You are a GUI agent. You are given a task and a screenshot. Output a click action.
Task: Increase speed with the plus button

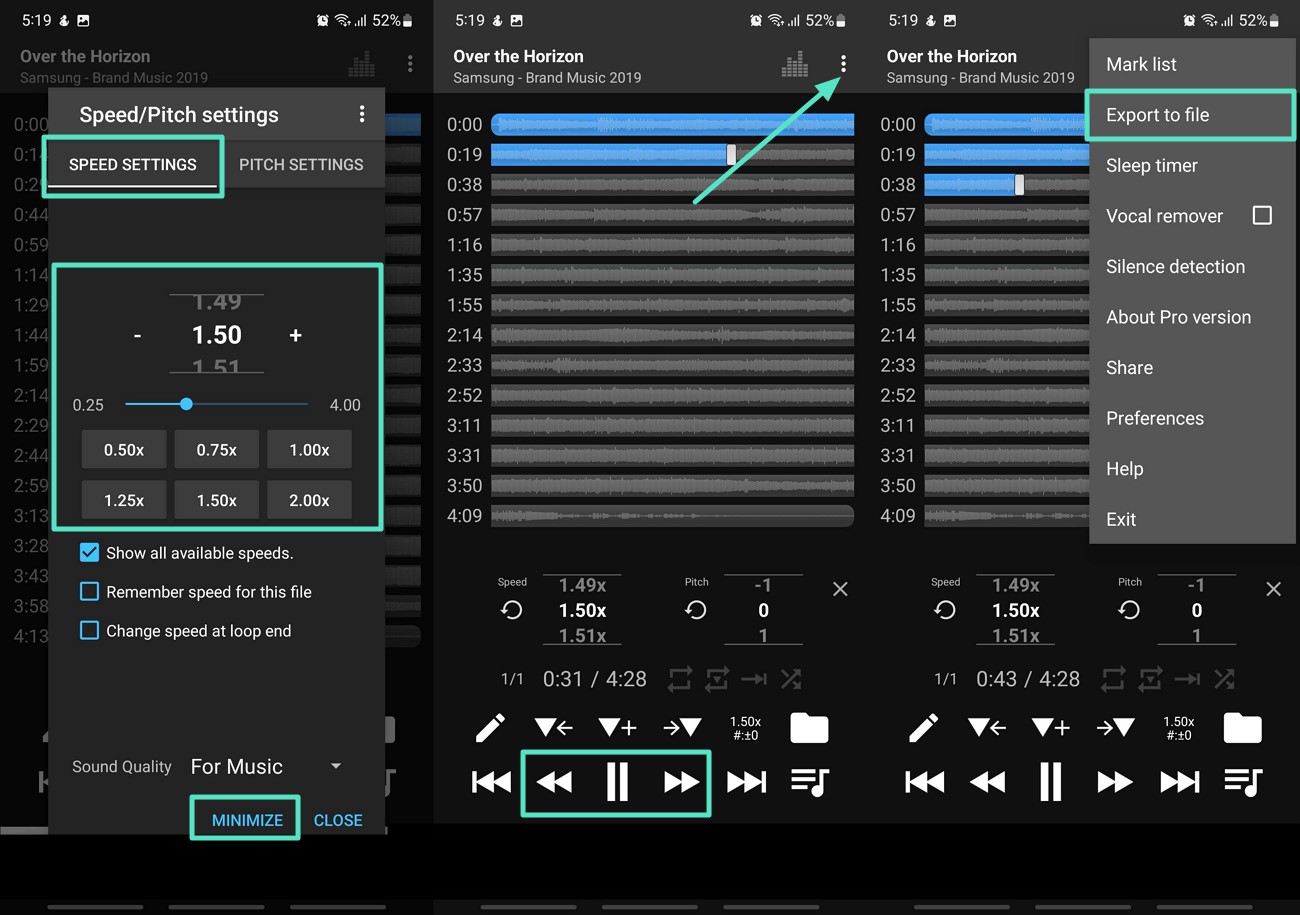coord(295,336)
